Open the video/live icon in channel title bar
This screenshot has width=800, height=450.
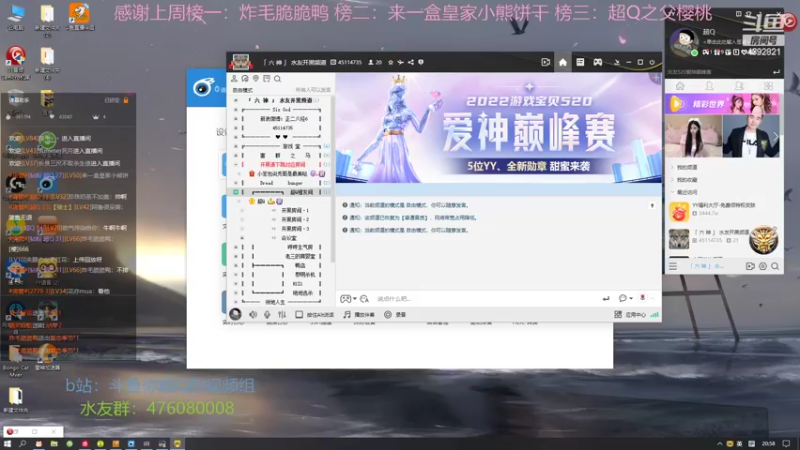[545, 62]
